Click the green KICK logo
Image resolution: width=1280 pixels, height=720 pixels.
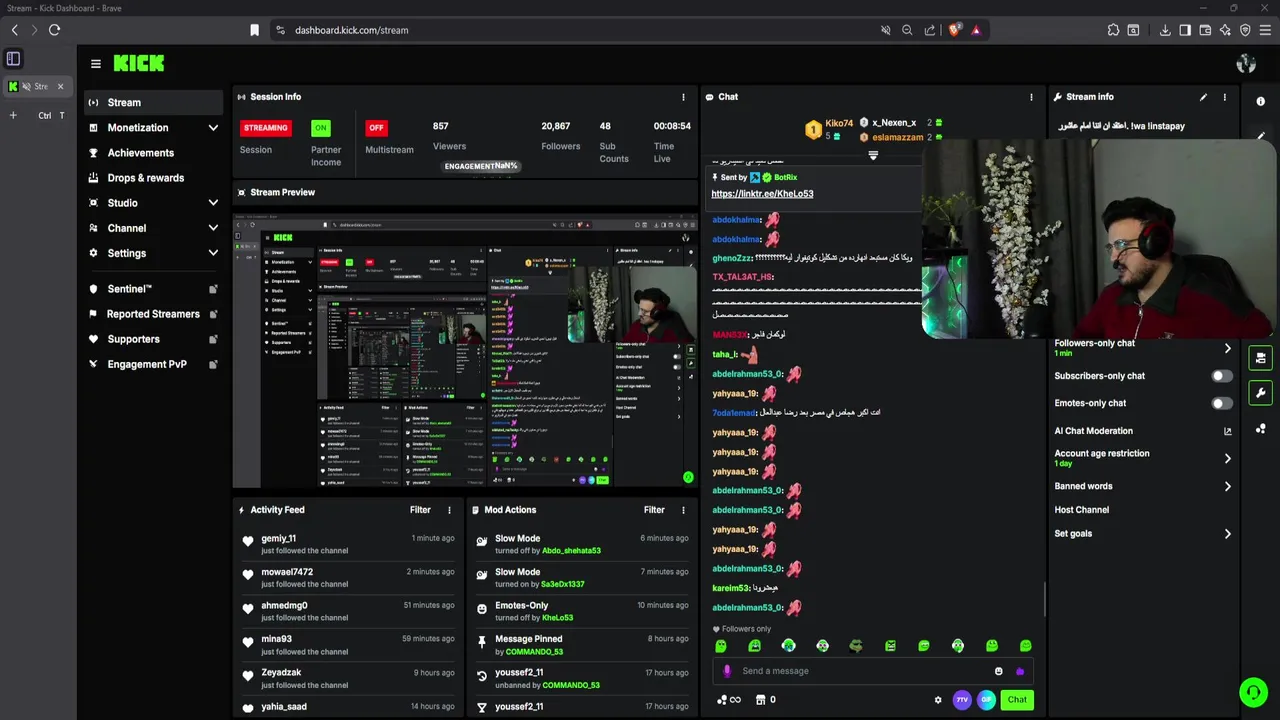(x=139, y=63)
